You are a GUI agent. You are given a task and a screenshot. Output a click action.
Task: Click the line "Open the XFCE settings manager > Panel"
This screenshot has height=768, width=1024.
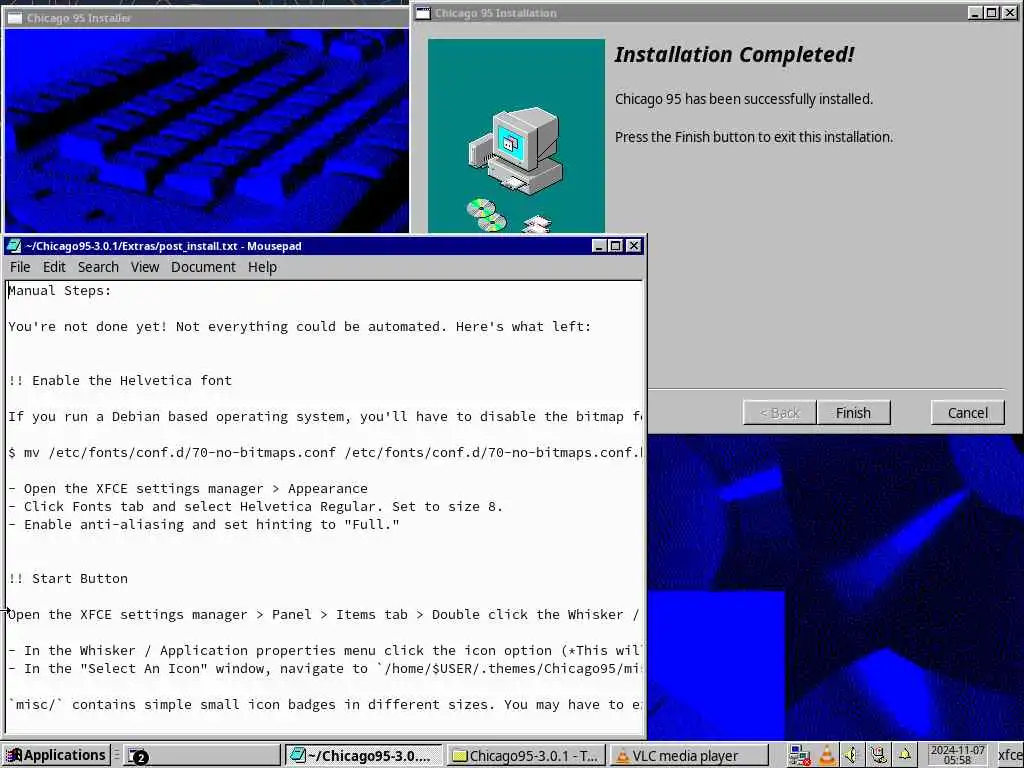(x=325, y=615)
